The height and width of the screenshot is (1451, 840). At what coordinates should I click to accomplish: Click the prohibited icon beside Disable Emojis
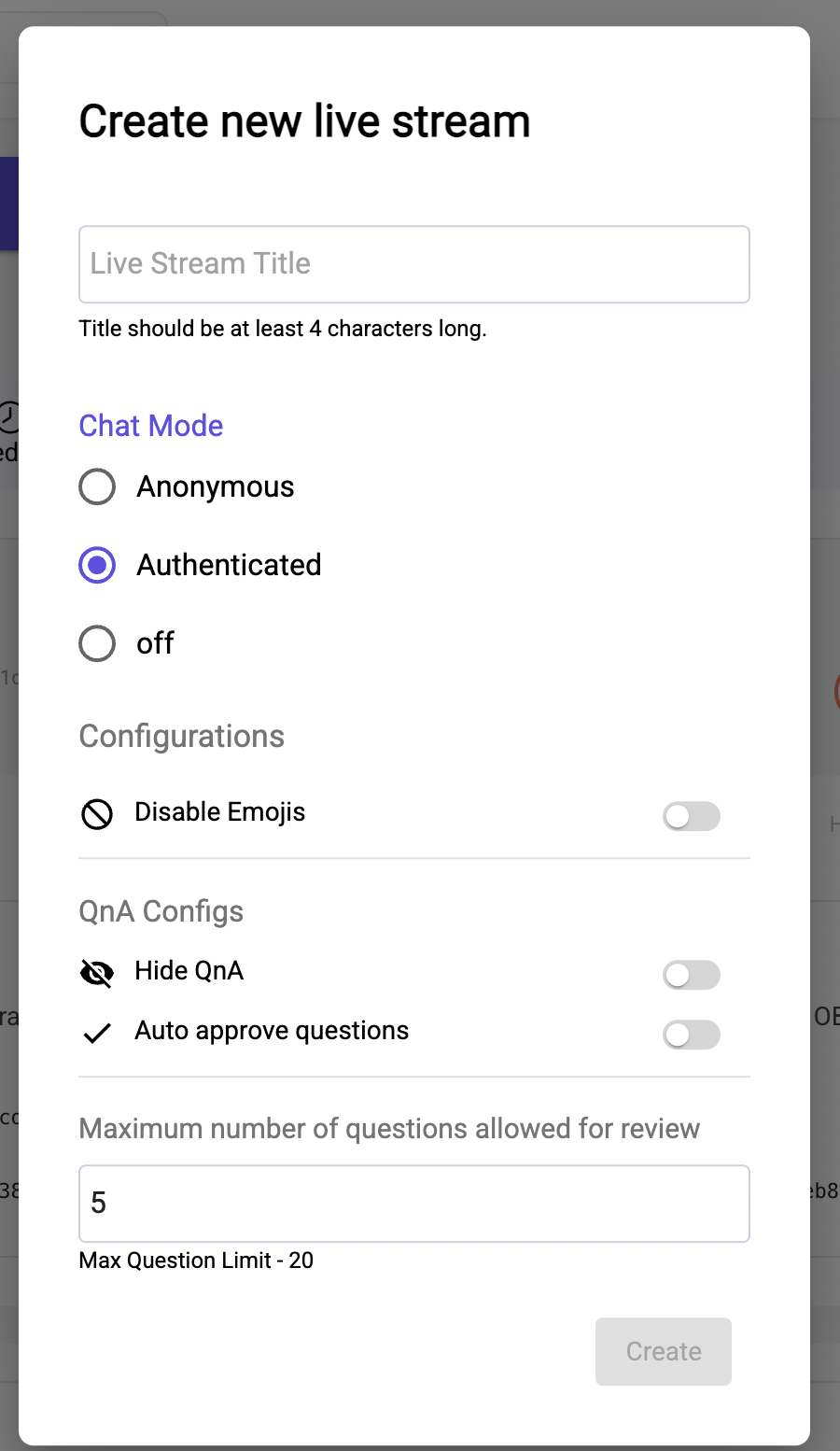click(x=97, y=814)
